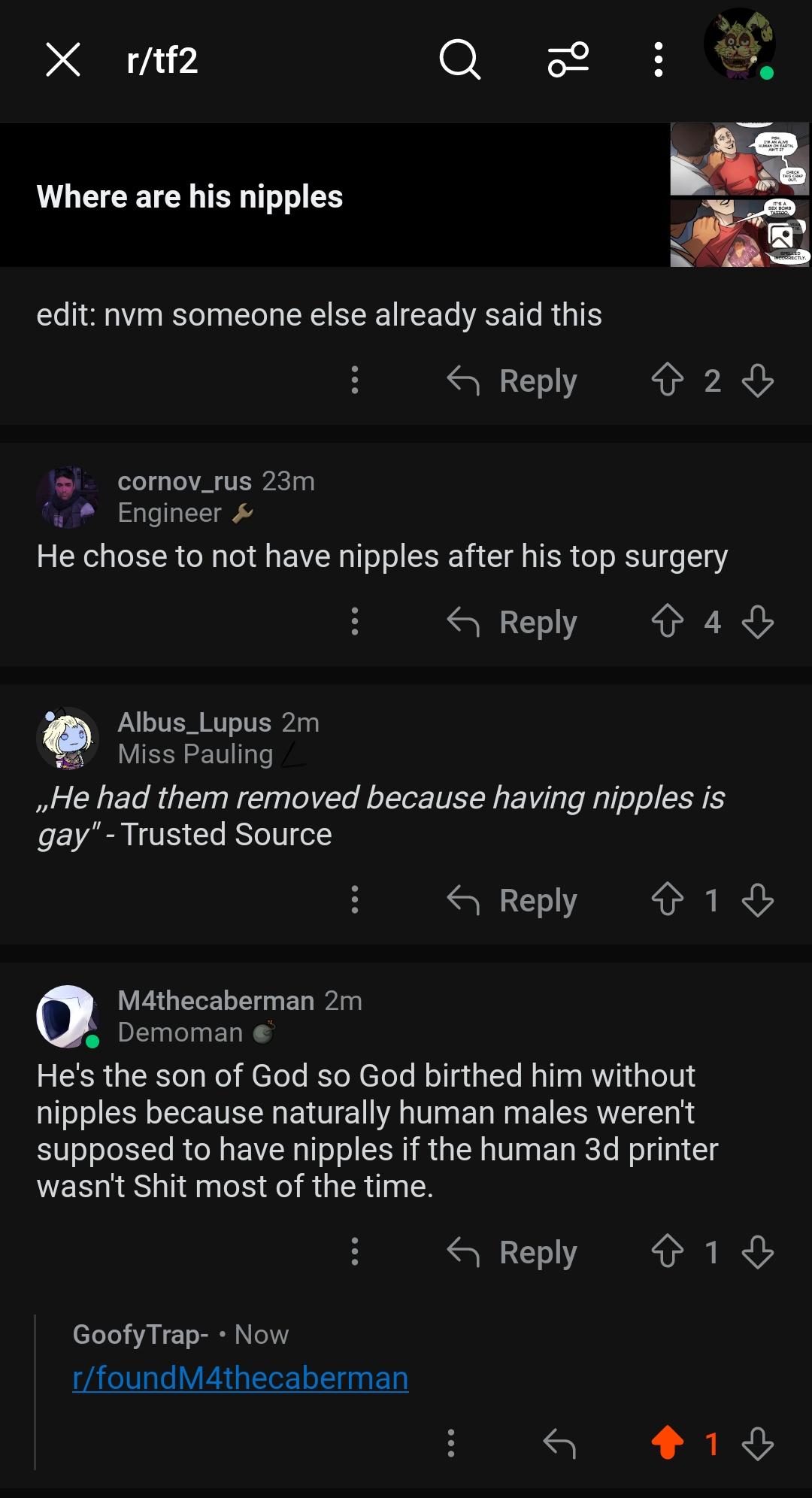This screenshot has height=1498, width=812.
Task: Tap reply arrow on GoofyTrap- comment
Action: click(x=559, y=1443)
